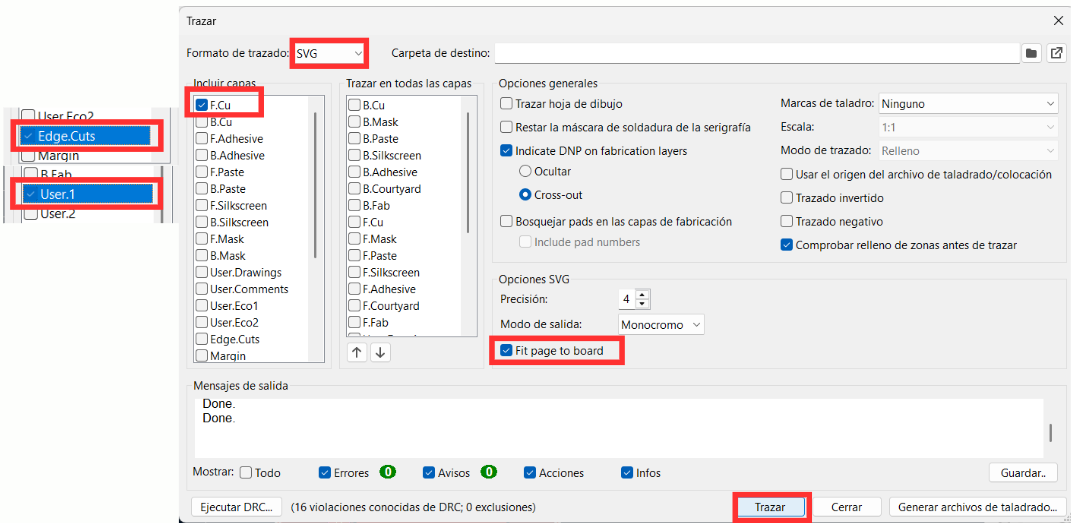Check B.Fab in Trazar en todas las capas

coord(354,206)
